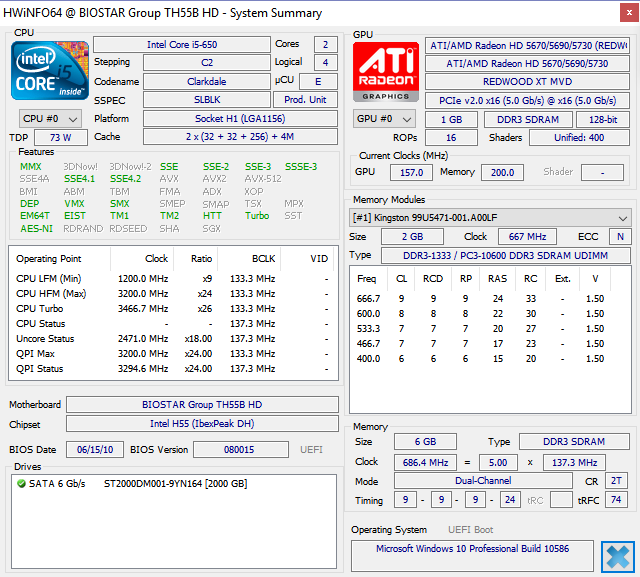Select the Clarkdale codename value

coord(207,81)
